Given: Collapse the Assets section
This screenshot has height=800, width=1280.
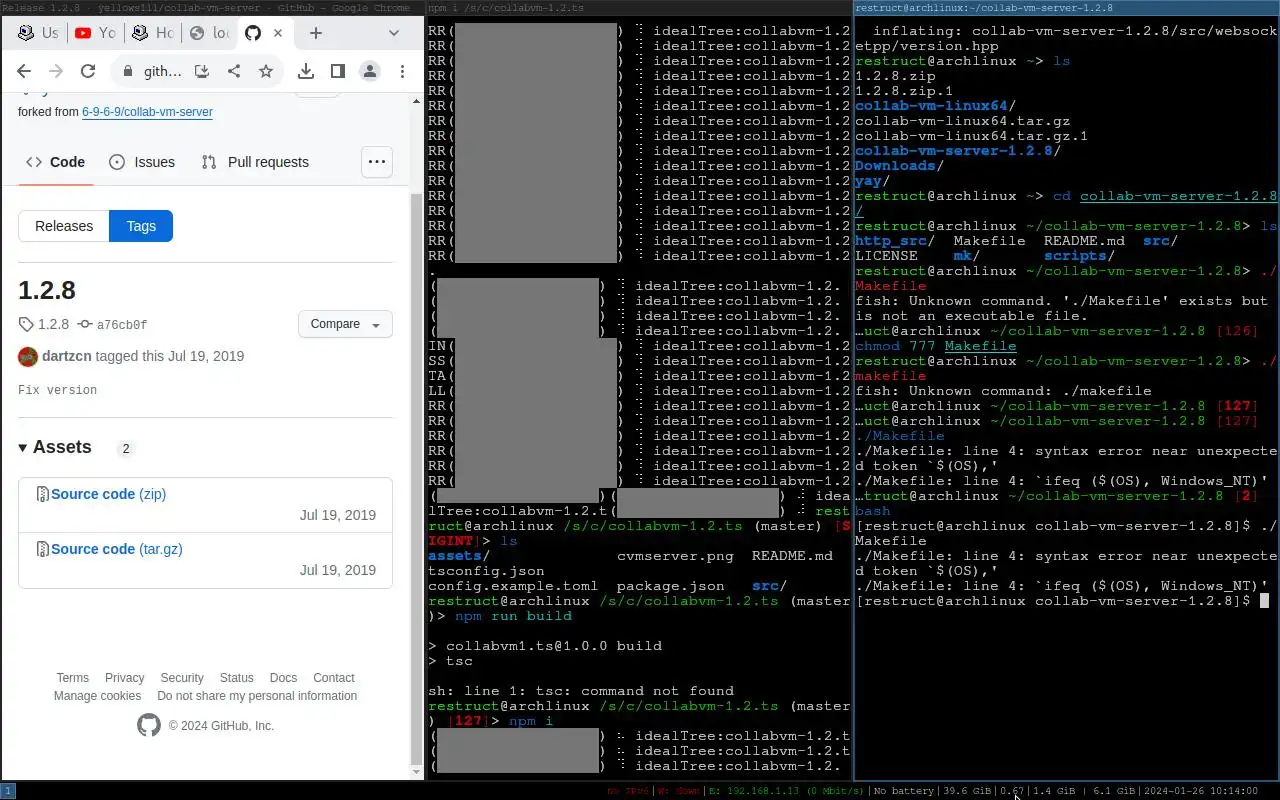Looking at the screenshot, I should click(55, 447).
